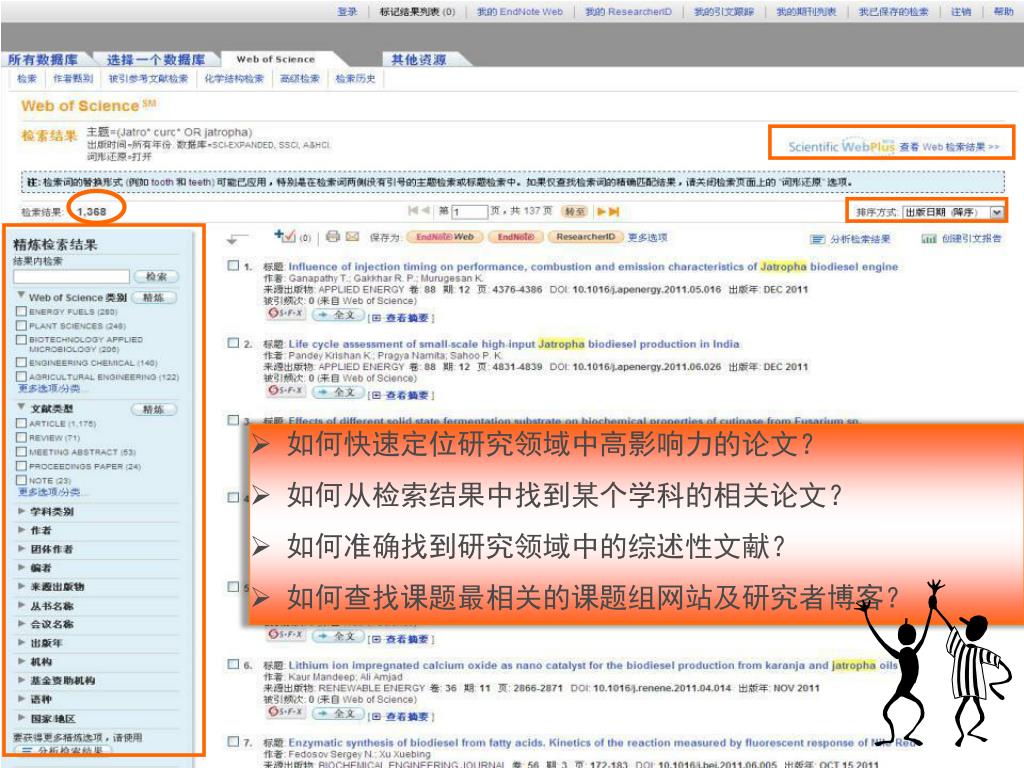Open the 分析检索结果 icon link at top right
Viewport: 1024px width, 768px height.
click(x=850, y=239)
